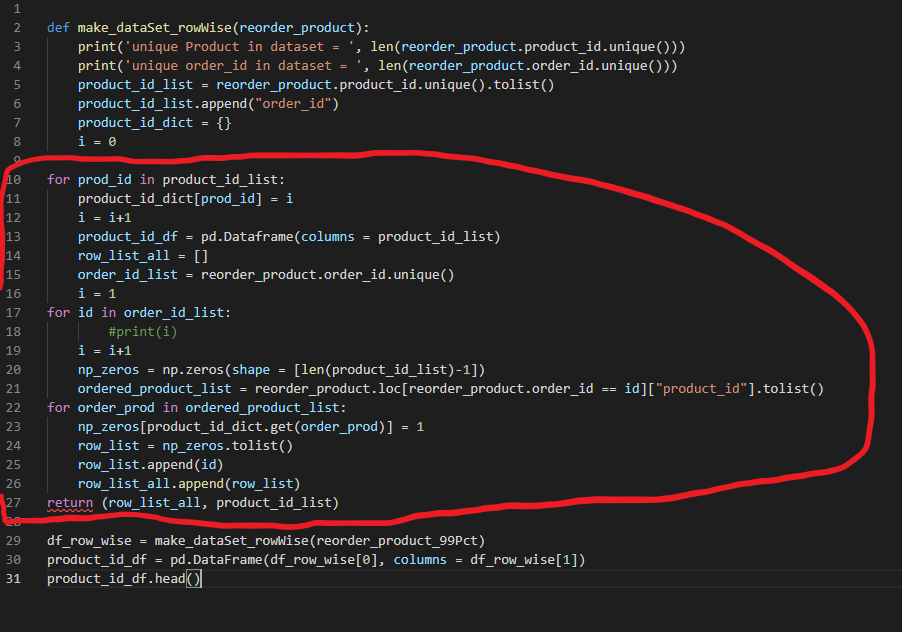902x632 pixels.
Task: Click 'for order_prod in ordered_product_list' statement
Action: point(197,407)
